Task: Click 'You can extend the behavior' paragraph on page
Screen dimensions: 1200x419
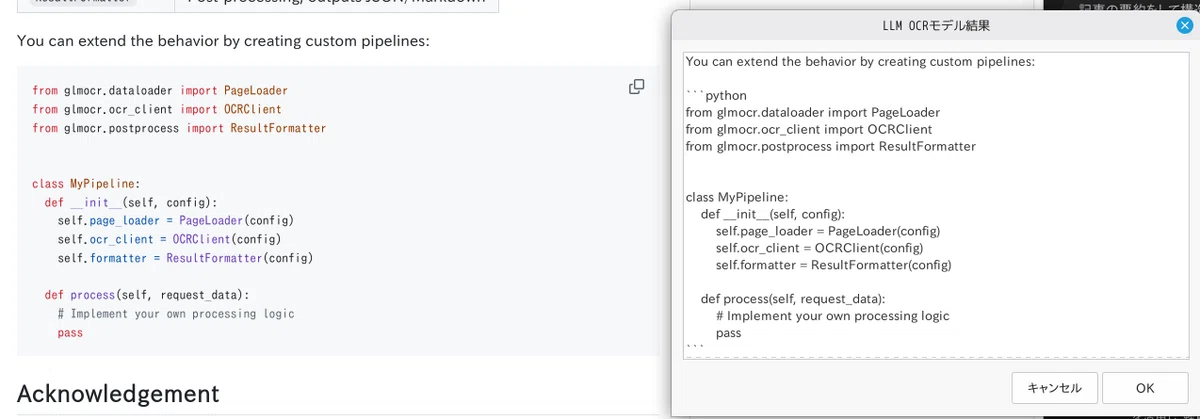Action: [x=223, y=41]
